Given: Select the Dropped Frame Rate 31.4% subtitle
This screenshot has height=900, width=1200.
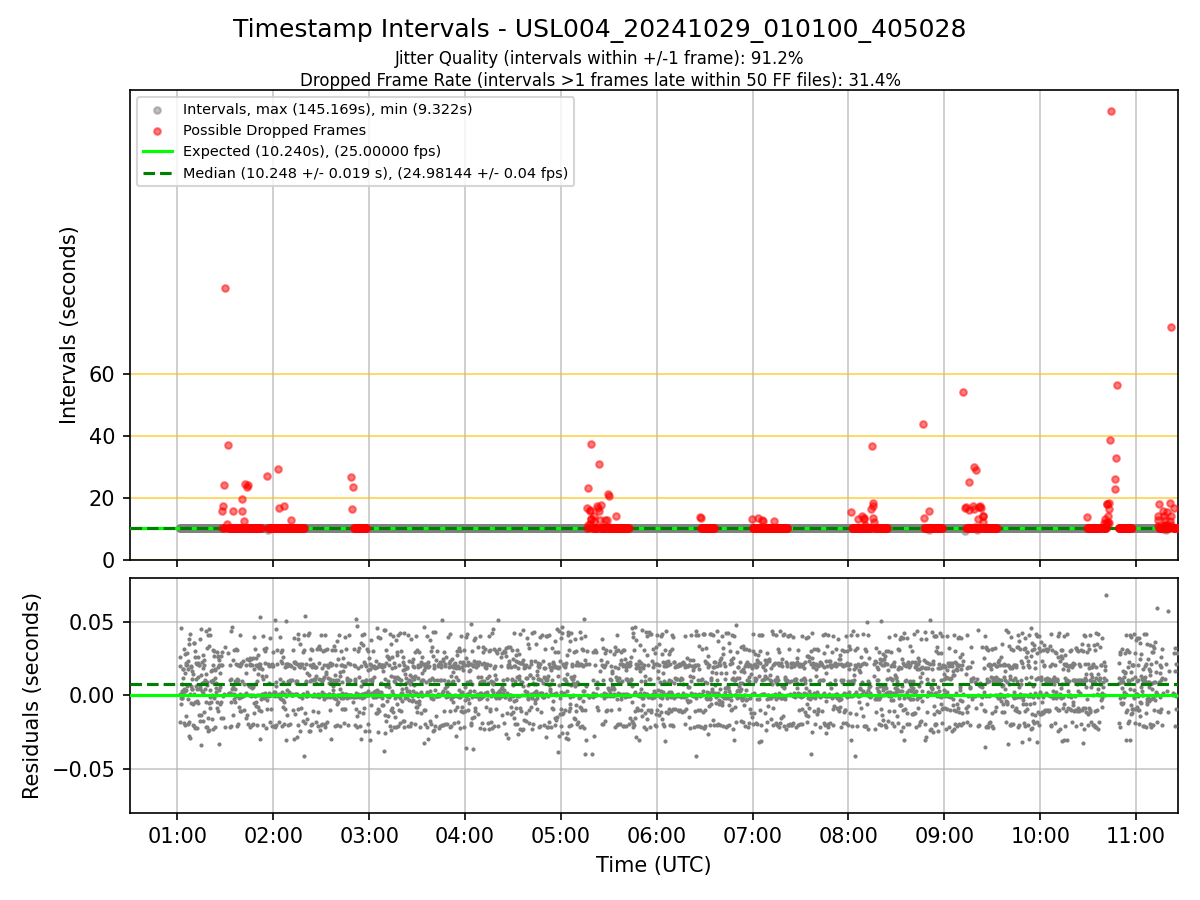Looking at the screenshot, I should click(600, 80).
